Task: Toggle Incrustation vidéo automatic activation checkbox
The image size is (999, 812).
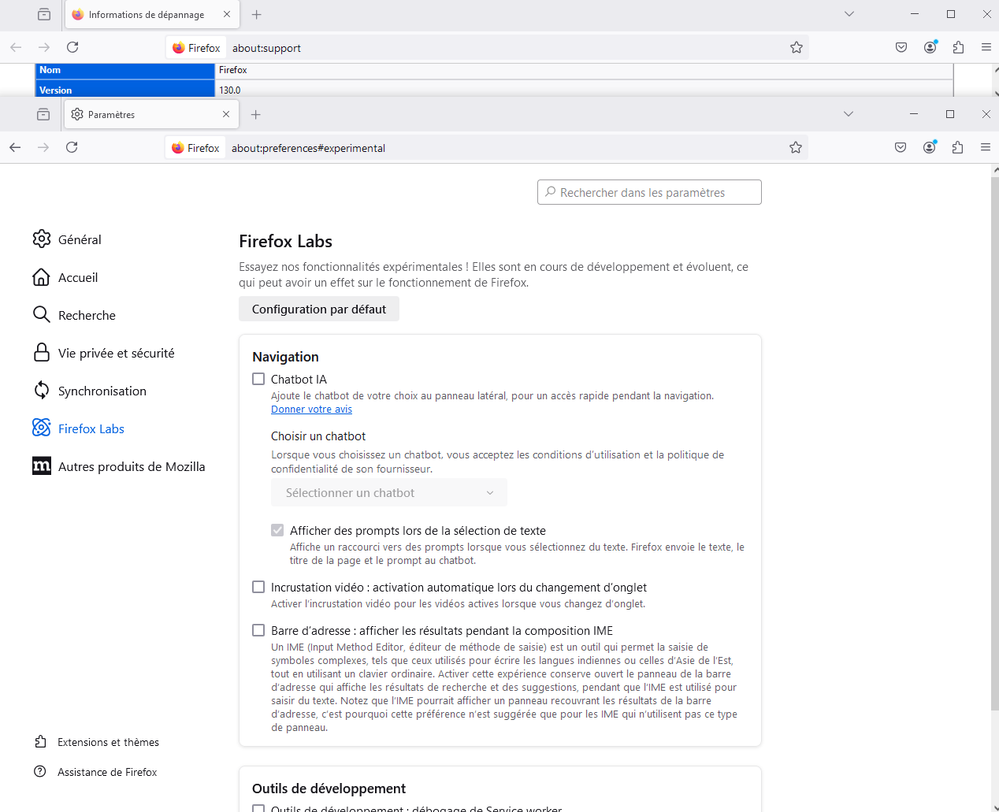Action: (259, 587)
